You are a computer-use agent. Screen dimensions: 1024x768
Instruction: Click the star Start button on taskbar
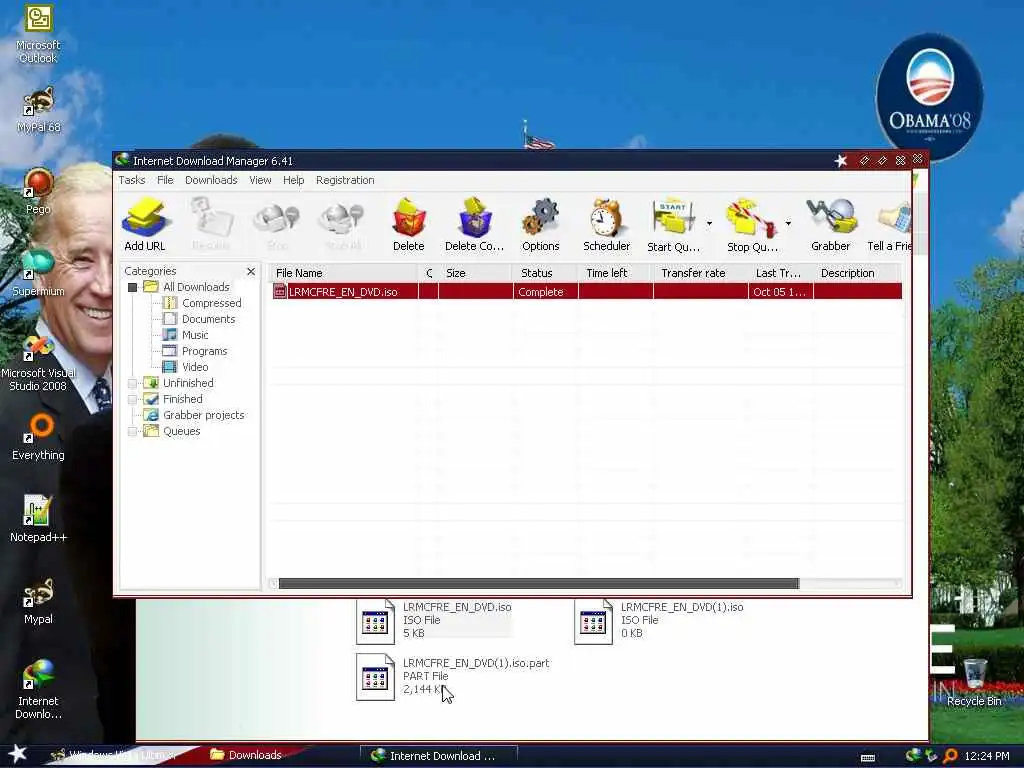(18, 754)
